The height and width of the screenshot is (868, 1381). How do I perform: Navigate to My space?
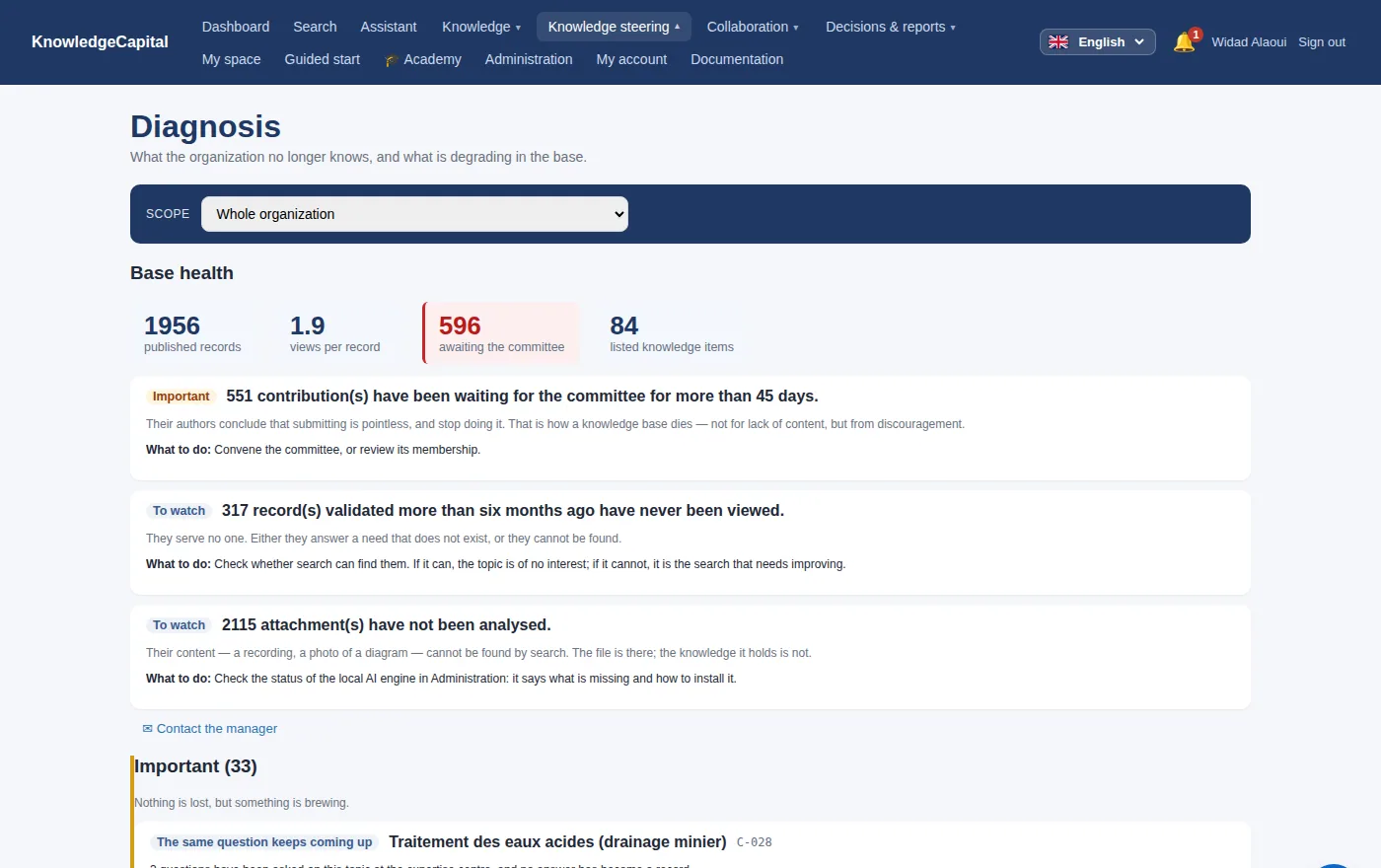click(x=232, y=59)
